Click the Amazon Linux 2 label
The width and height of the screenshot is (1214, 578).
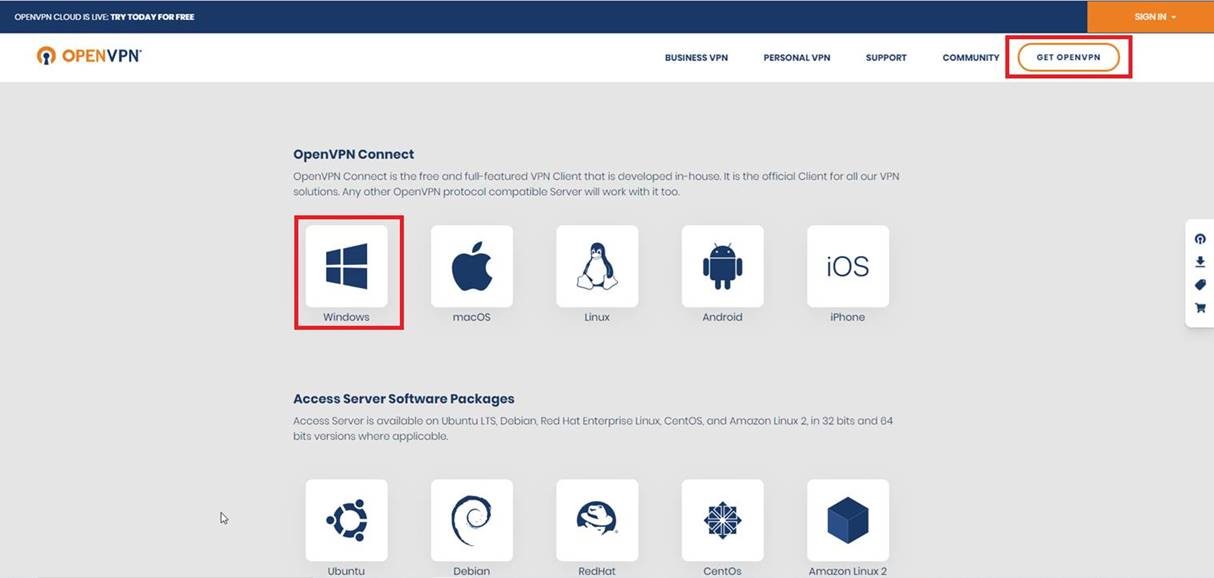tap(848, 571)
